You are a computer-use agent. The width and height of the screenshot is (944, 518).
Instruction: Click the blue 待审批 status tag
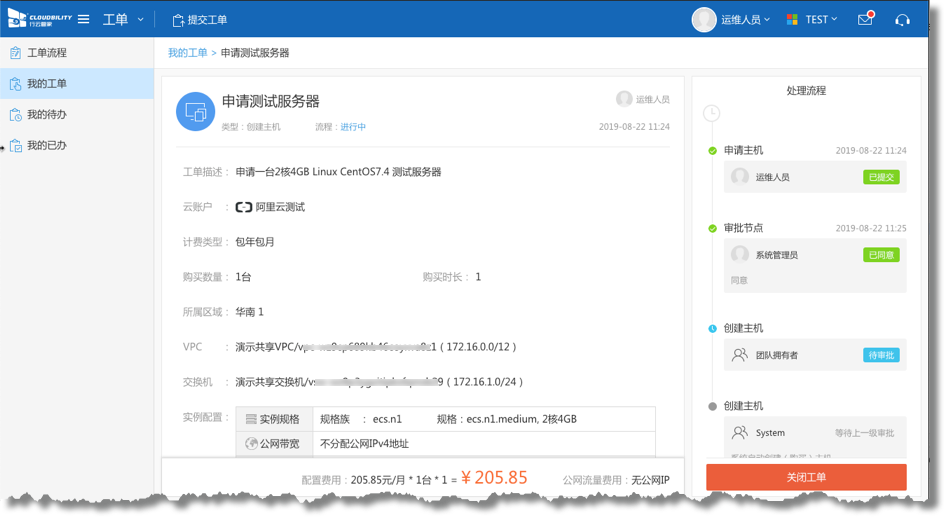(x=881, y=355)
